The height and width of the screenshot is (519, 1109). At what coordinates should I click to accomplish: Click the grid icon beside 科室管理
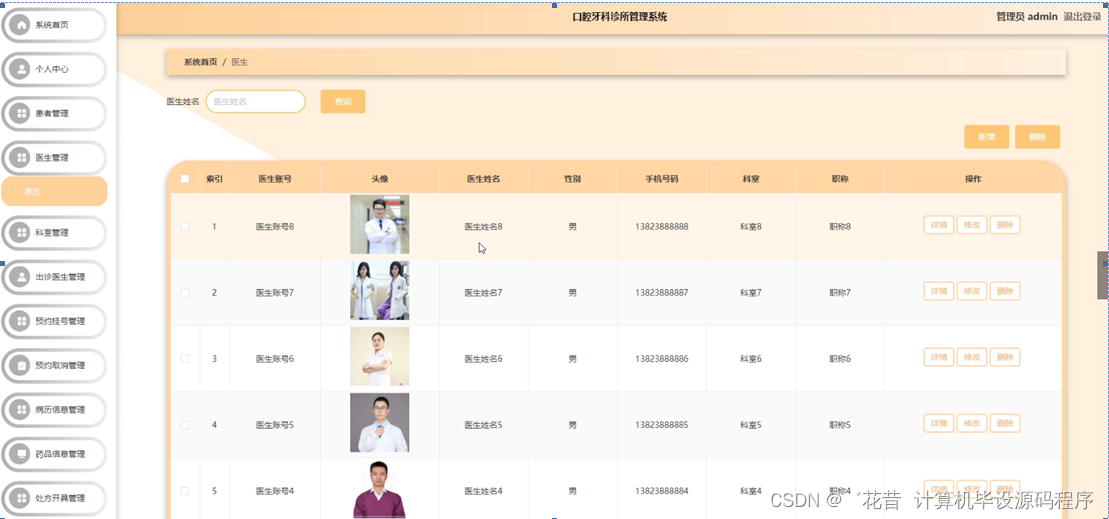(x=22, y=233)
